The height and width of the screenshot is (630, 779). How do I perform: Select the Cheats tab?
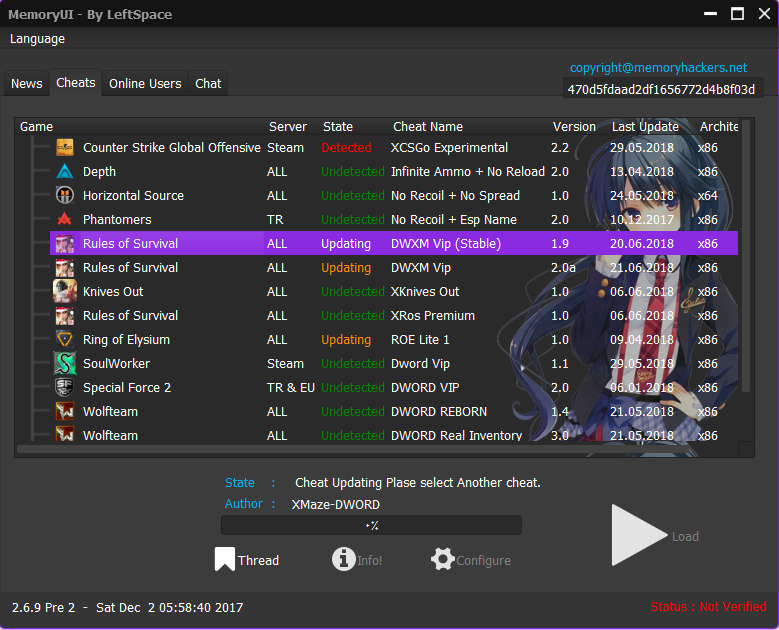pyautogui.click(x=76, y=82)
